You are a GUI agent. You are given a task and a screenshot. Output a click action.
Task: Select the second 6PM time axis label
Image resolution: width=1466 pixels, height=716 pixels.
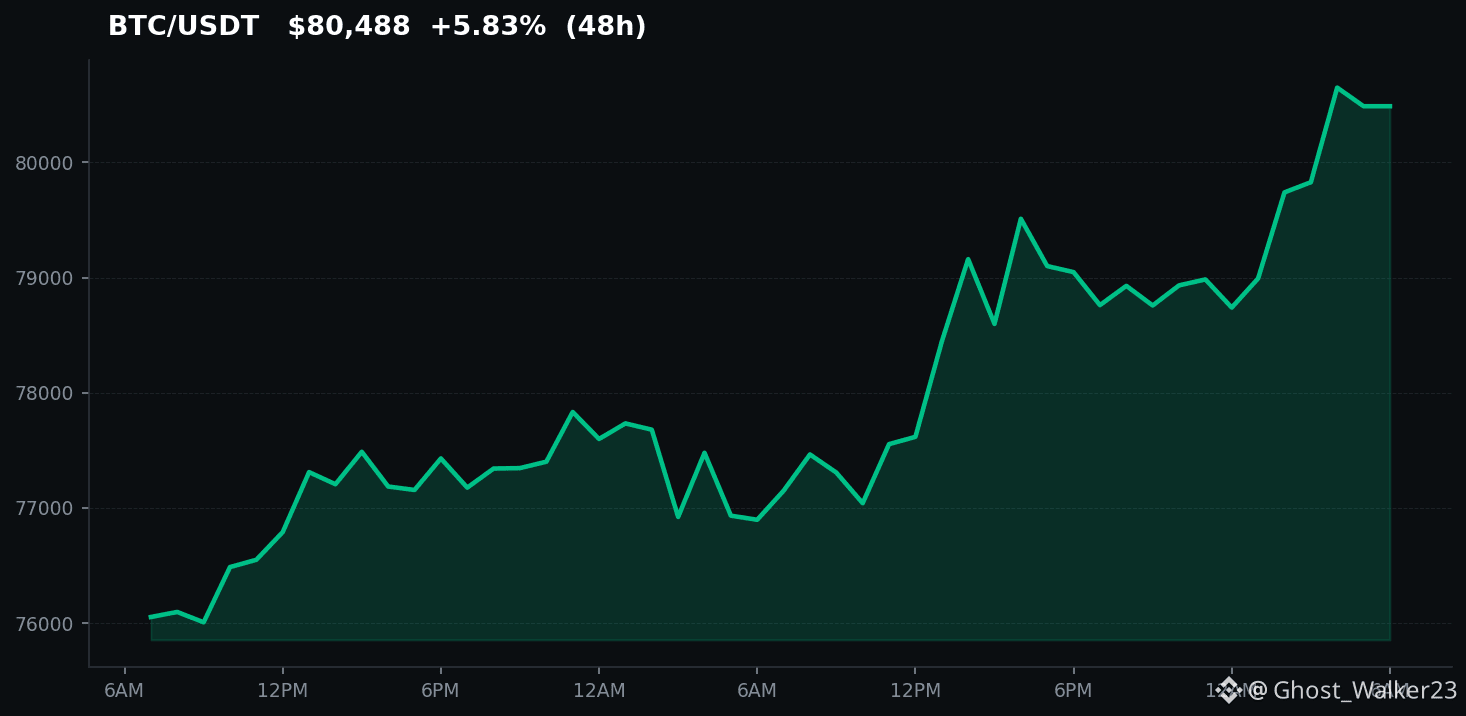pos(1073,691)
